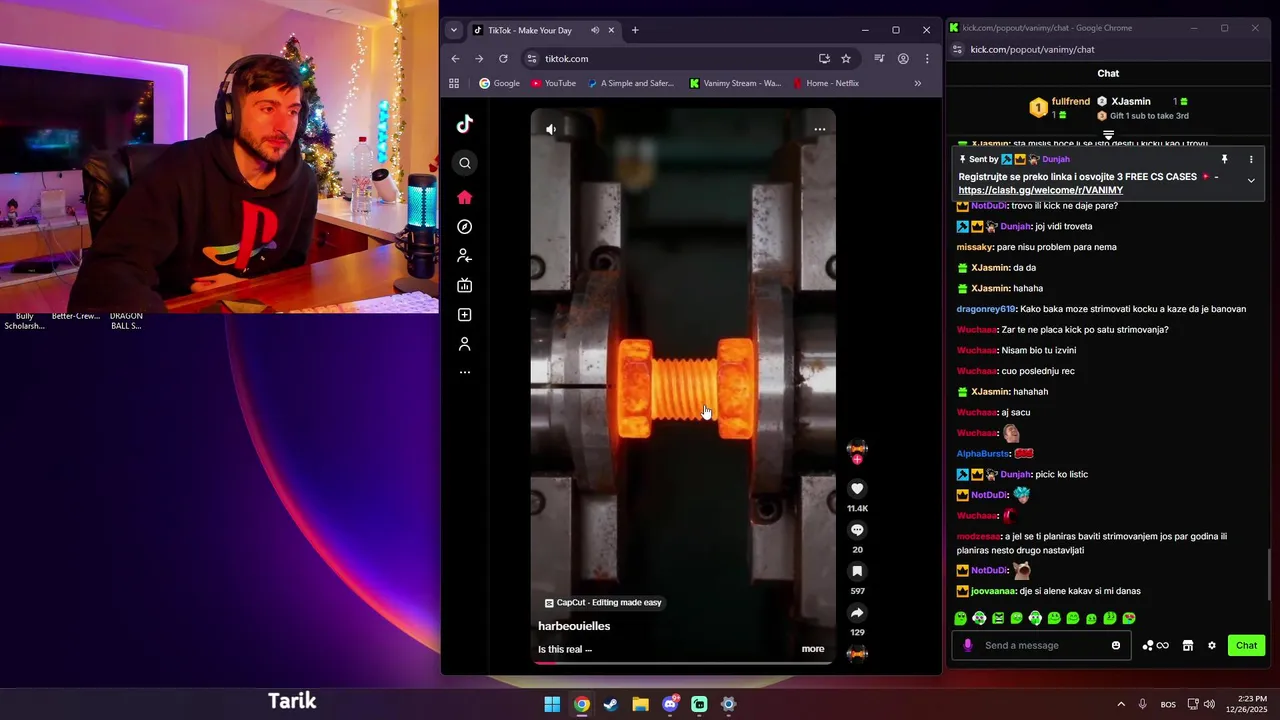Screen dimensions: 1280x720
Task: Follow creator via red plus on avatar
Action: pyautogui.click(x=857, y=459)
